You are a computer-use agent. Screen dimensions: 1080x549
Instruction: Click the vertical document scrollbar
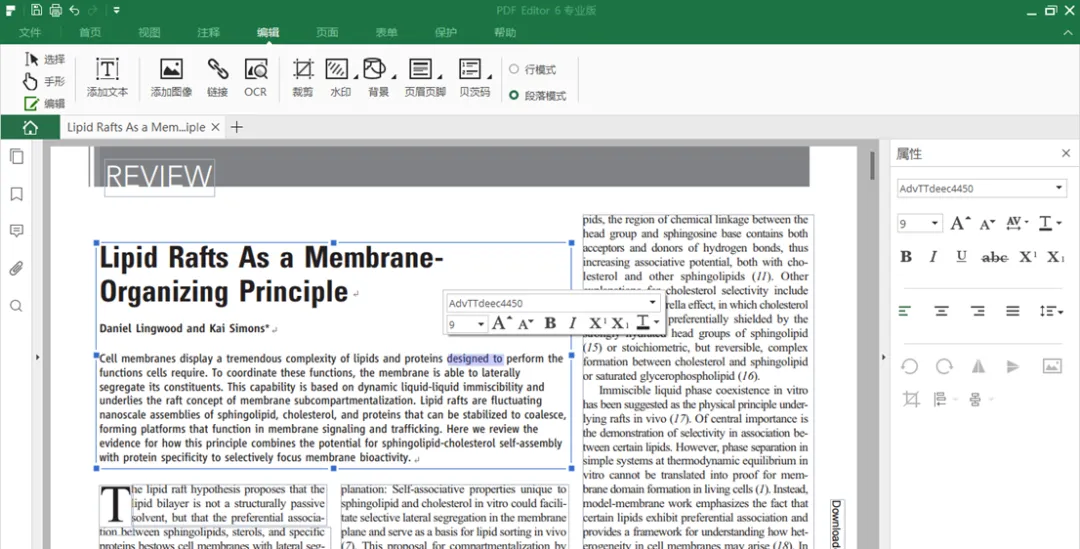pos(872,165)
